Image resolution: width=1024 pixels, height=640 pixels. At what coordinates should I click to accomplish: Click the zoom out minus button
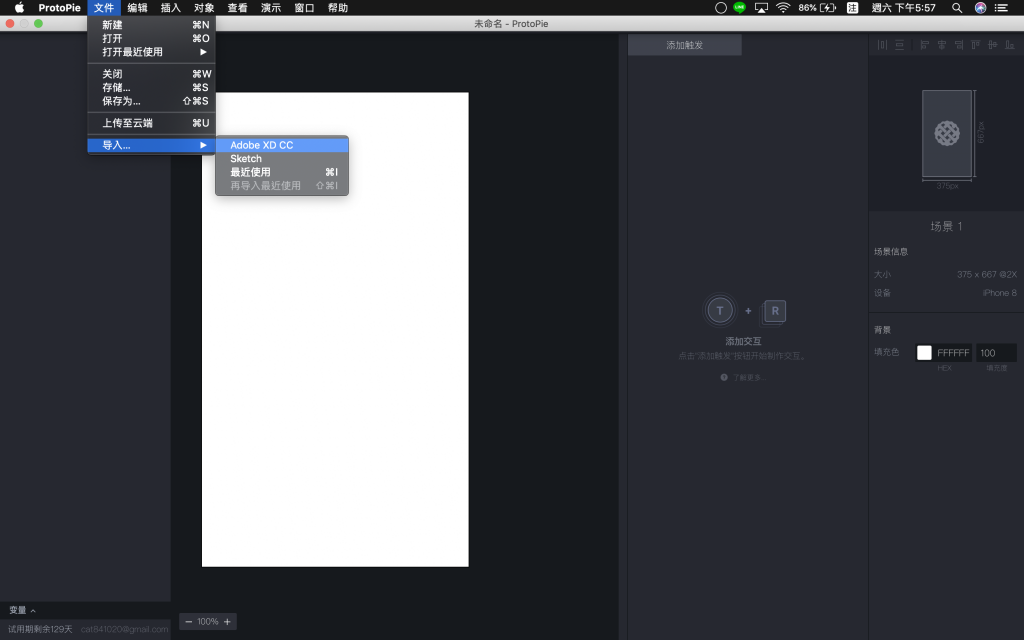tap(189, 622)
